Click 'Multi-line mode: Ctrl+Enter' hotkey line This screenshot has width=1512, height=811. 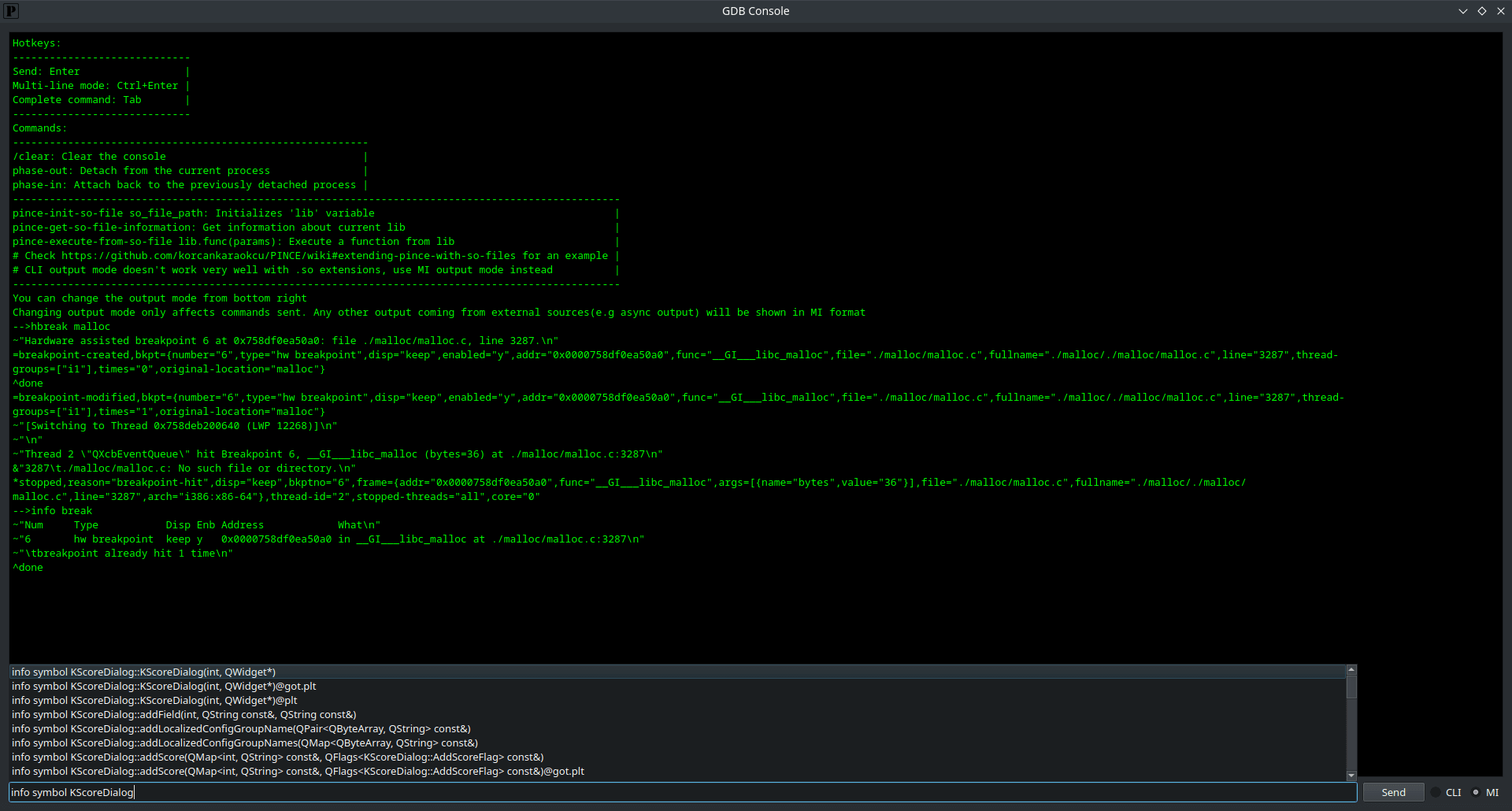[x=95, y=86]
